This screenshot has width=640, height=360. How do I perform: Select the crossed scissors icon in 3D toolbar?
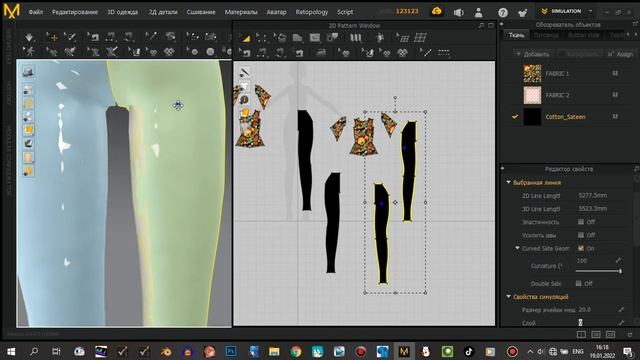click(111, 51)
